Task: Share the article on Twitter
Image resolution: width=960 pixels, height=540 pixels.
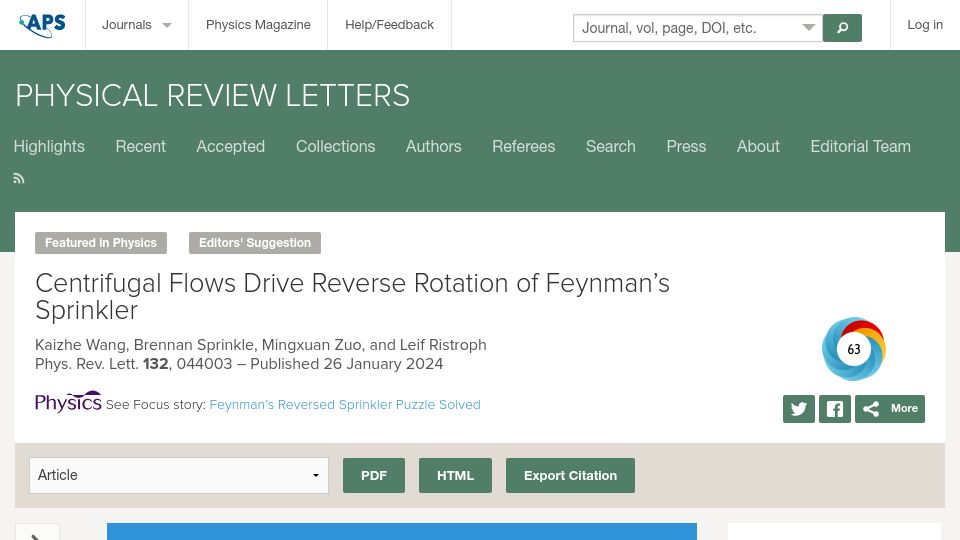Action: (798, 409)
